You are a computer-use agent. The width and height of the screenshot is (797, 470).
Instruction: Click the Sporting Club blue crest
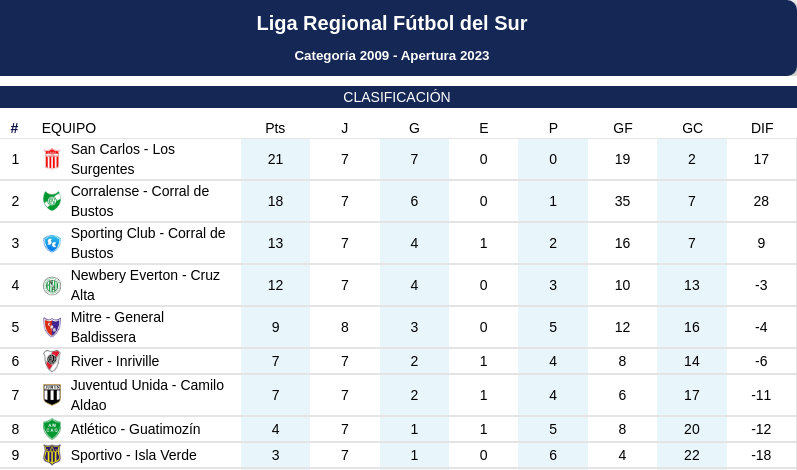[52, 243]
